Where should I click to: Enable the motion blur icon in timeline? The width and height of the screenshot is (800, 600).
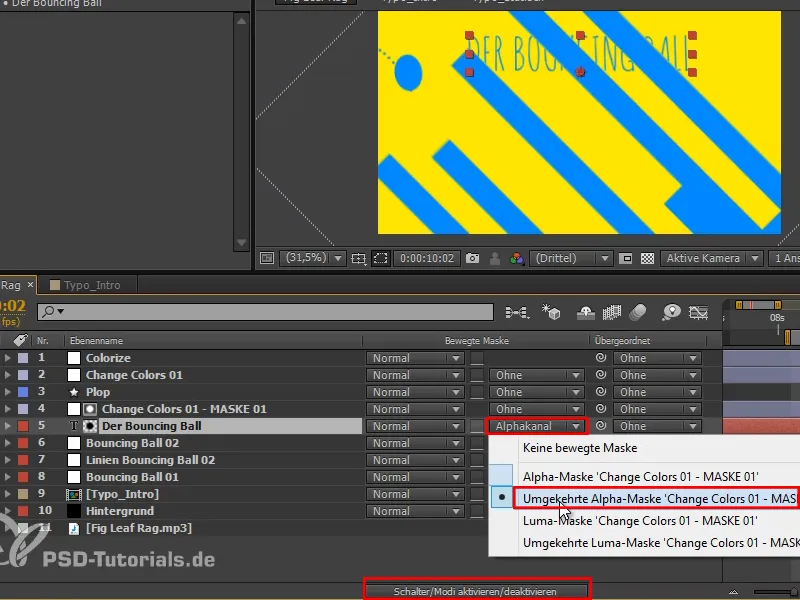[638, 312]
